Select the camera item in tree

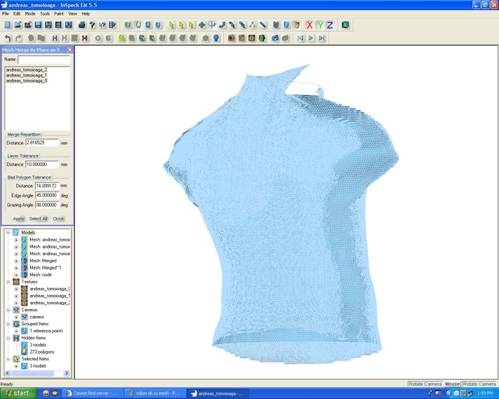(x=37, y=317)
